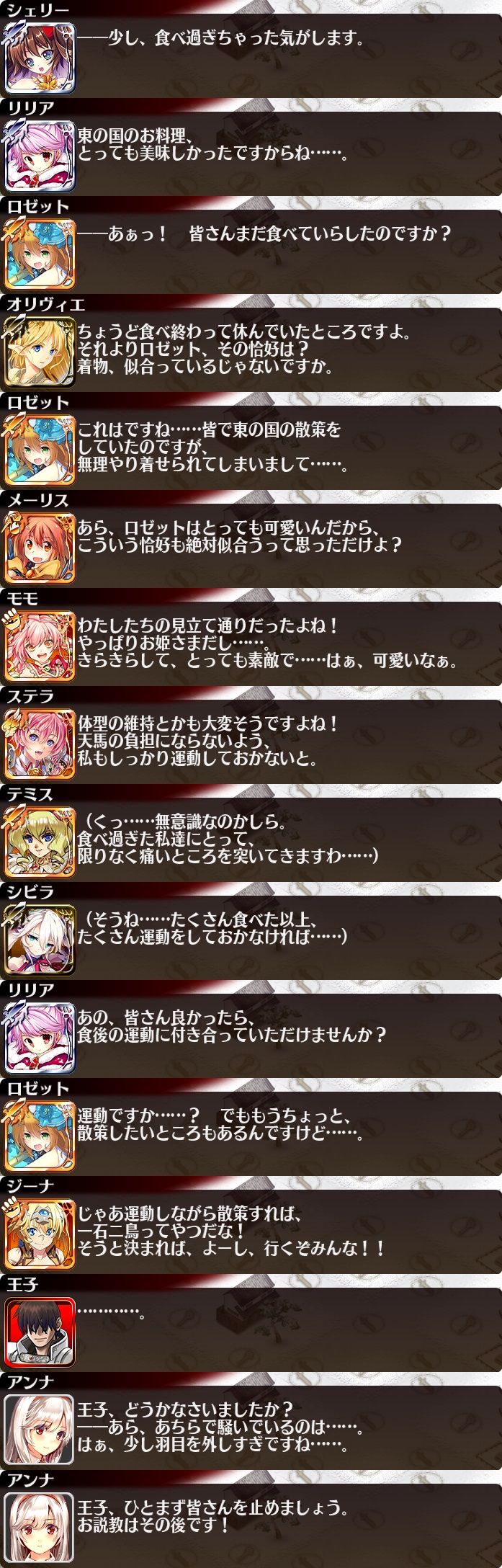Click Rosette's first portrait with blue hat

coord(40,254)
